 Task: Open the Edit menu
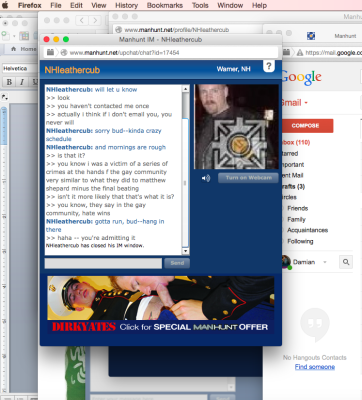(x=76, y=5)
